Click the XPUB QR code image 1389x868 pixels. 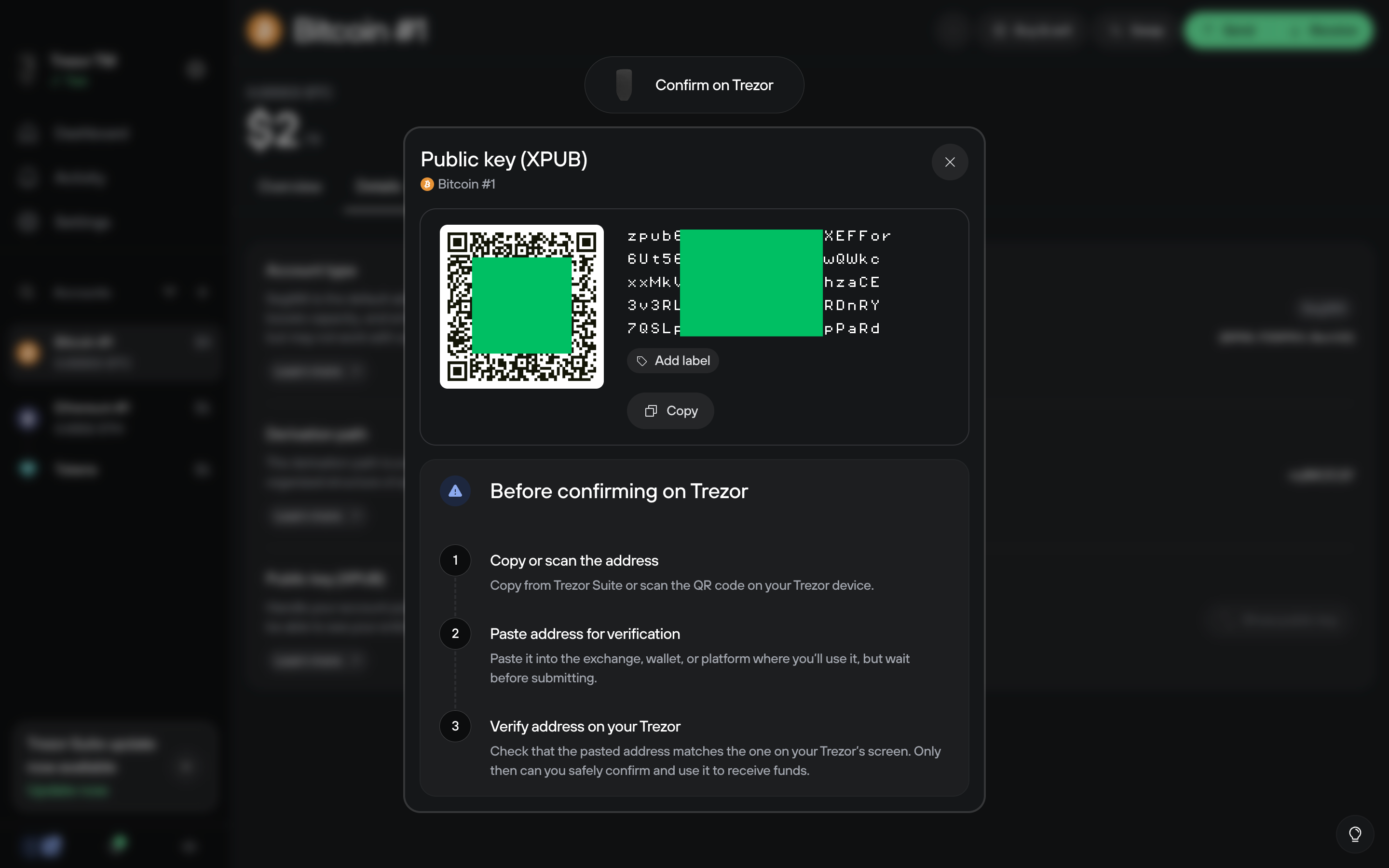[x=521, y=307]
